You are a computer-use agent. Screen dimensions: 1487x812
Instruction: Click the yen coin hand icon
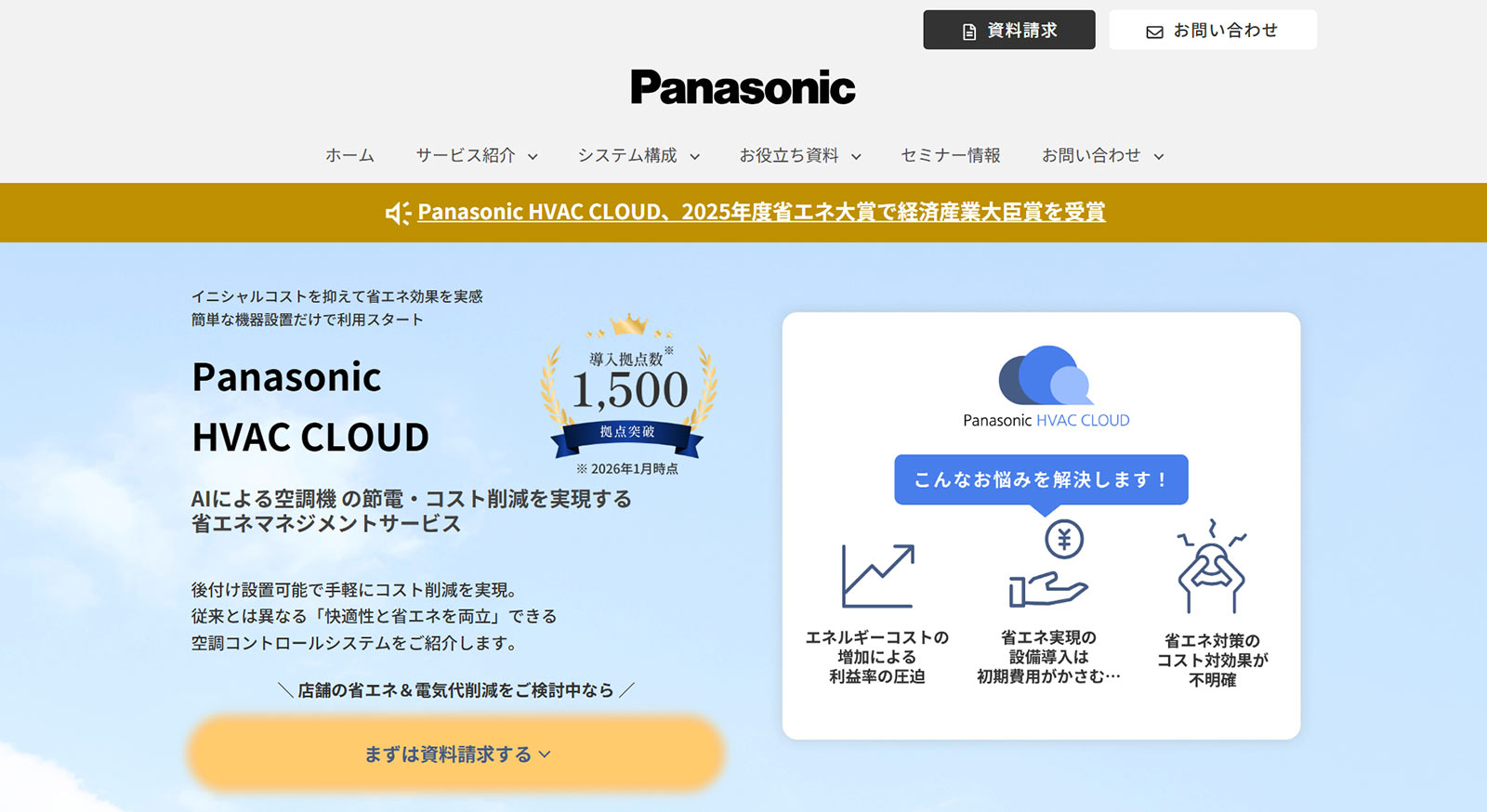pos(1049,565)
